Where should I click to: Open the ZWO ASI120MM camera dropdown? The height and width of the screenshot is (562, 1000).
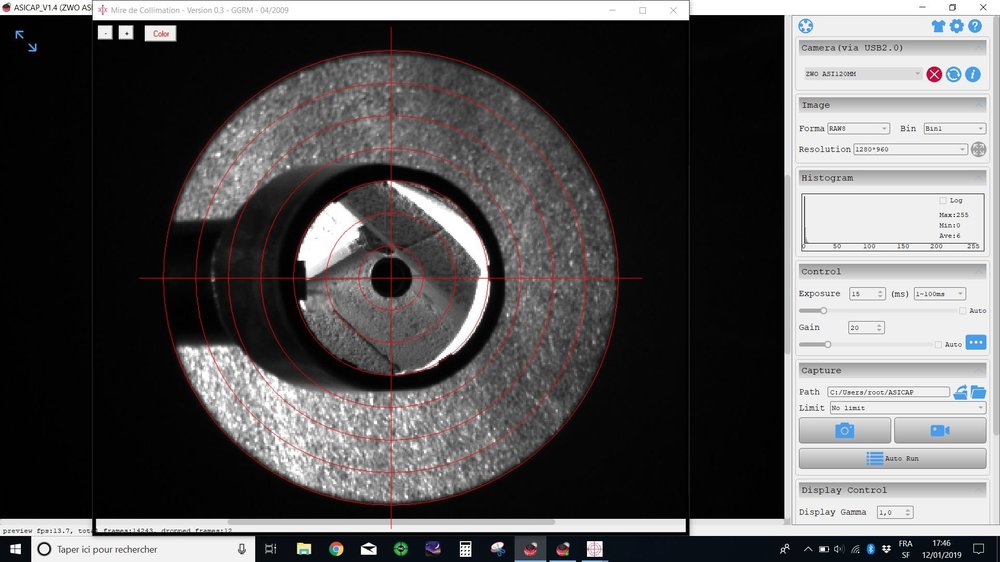click(x=862, y=74)
